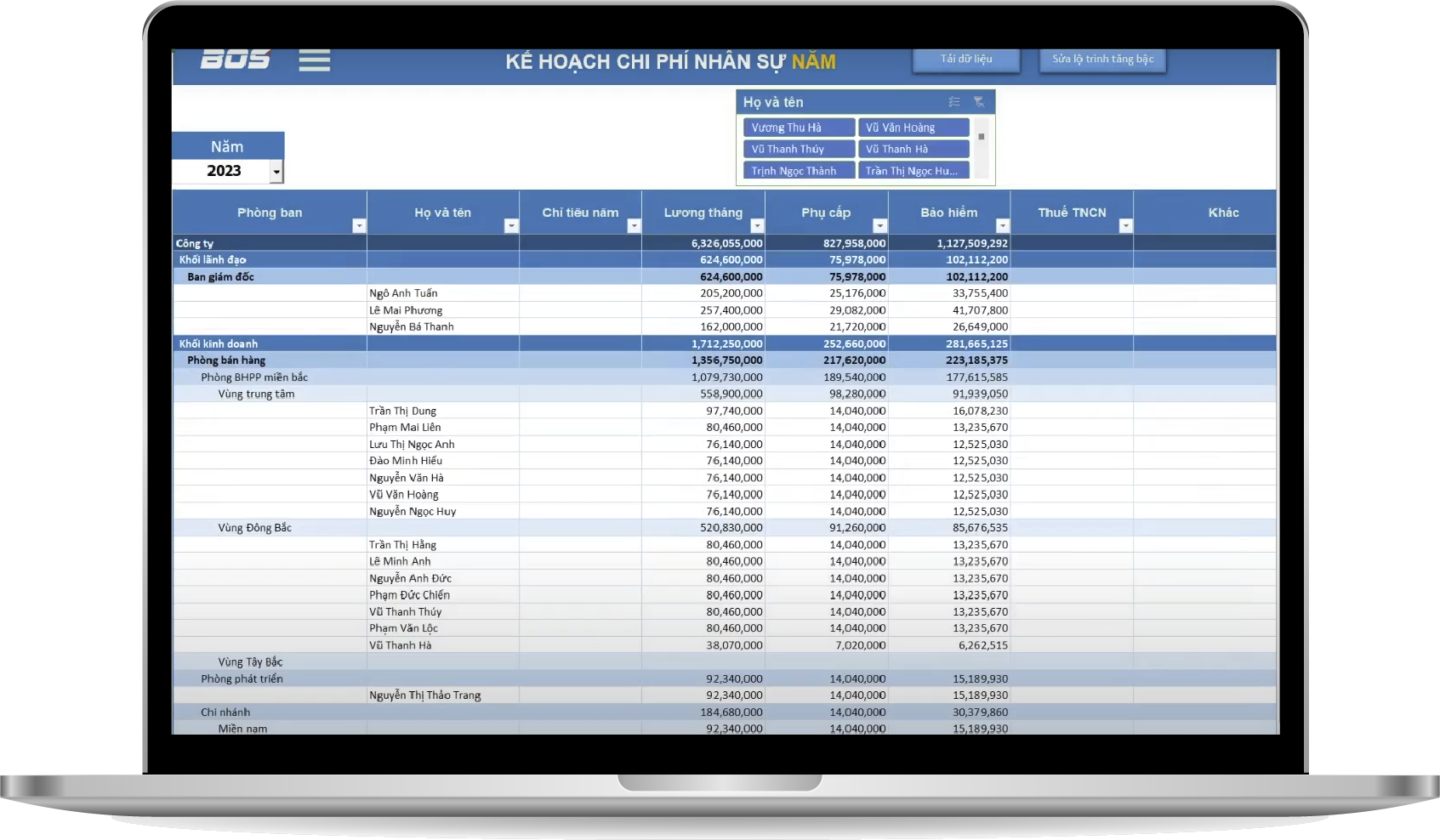Toggle the Trịnh Ngọc Thành slicer item
The width and height of the screenshot is (1440, 840).
pyautogui.click(x=798, y=171)
